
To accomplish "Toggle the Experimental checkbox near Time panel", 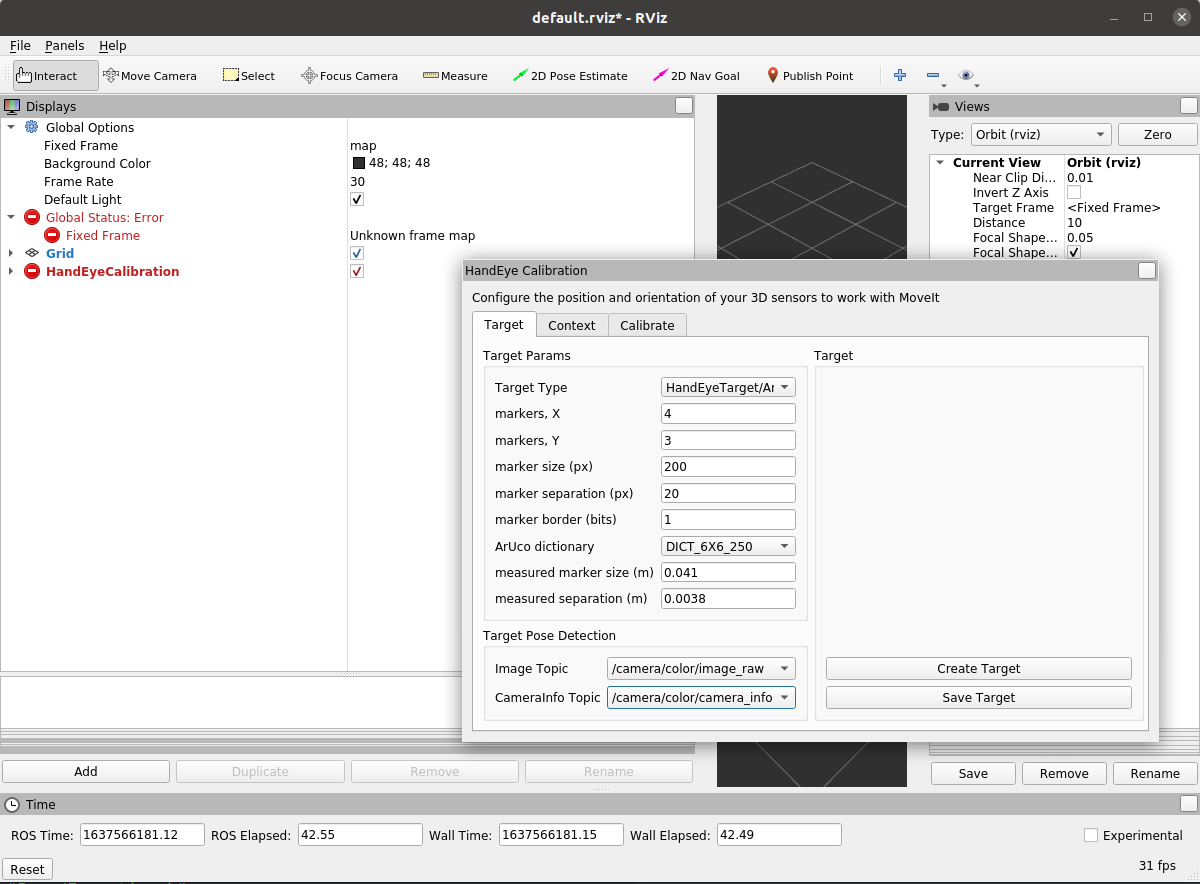I will point(1090,835).
